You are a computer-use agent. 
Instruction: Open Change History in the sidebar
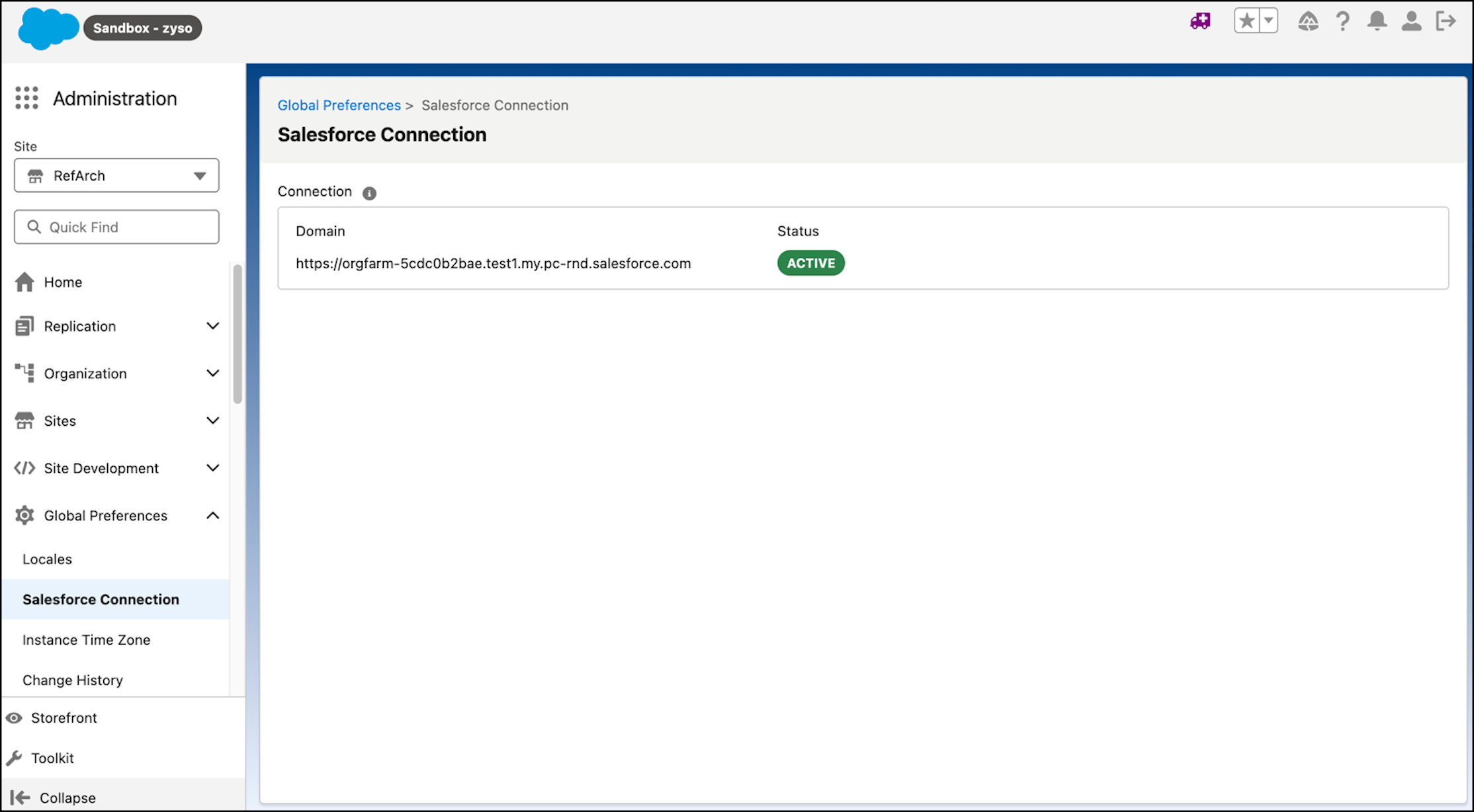[116, 680]
